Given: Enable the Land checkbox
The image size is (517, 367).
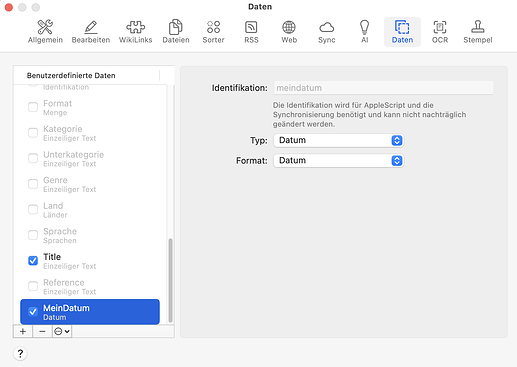Looking at the screenshot, I should point(33,209).
